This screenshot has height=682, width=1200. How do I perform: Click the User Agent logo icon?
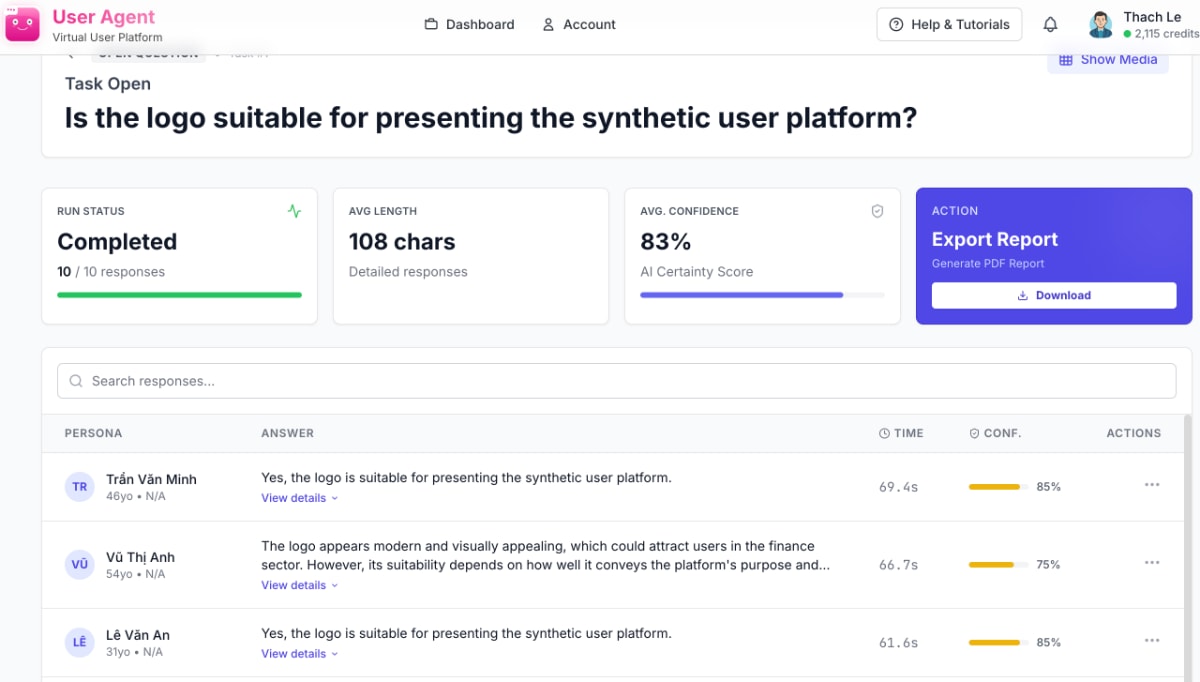21,24
